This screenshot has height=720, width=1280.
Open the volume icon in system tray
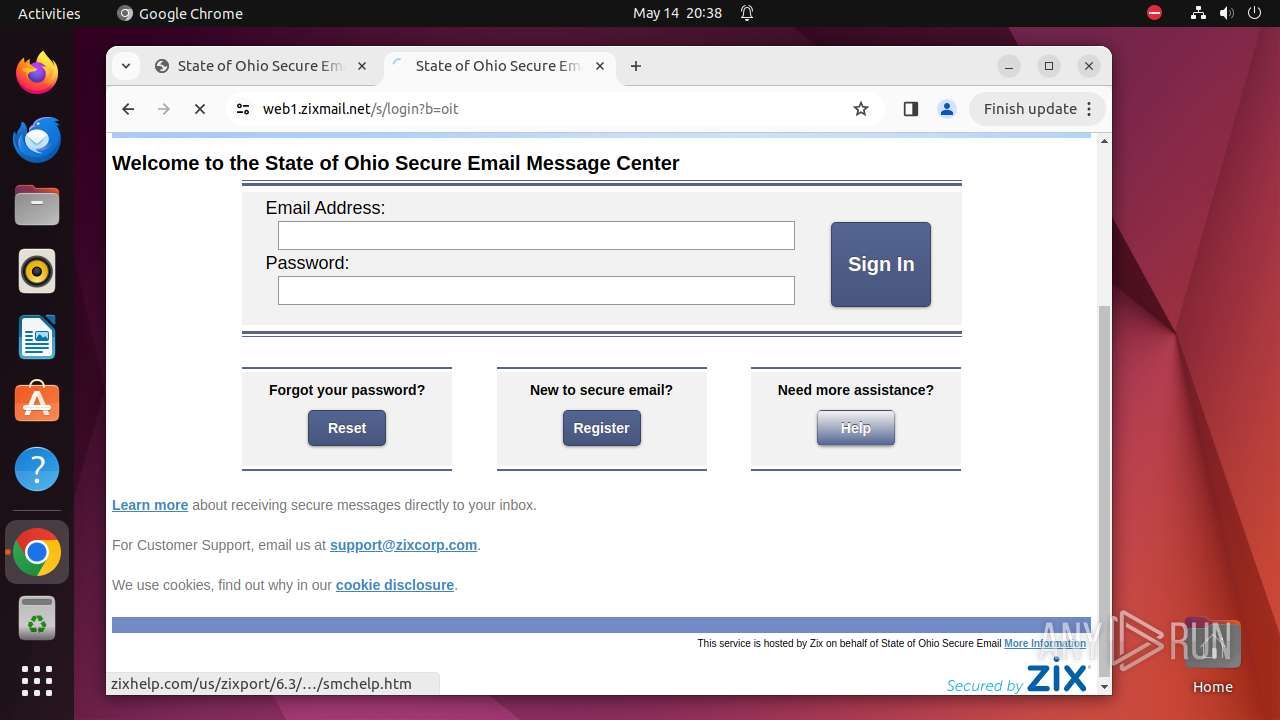(1226, 13)
